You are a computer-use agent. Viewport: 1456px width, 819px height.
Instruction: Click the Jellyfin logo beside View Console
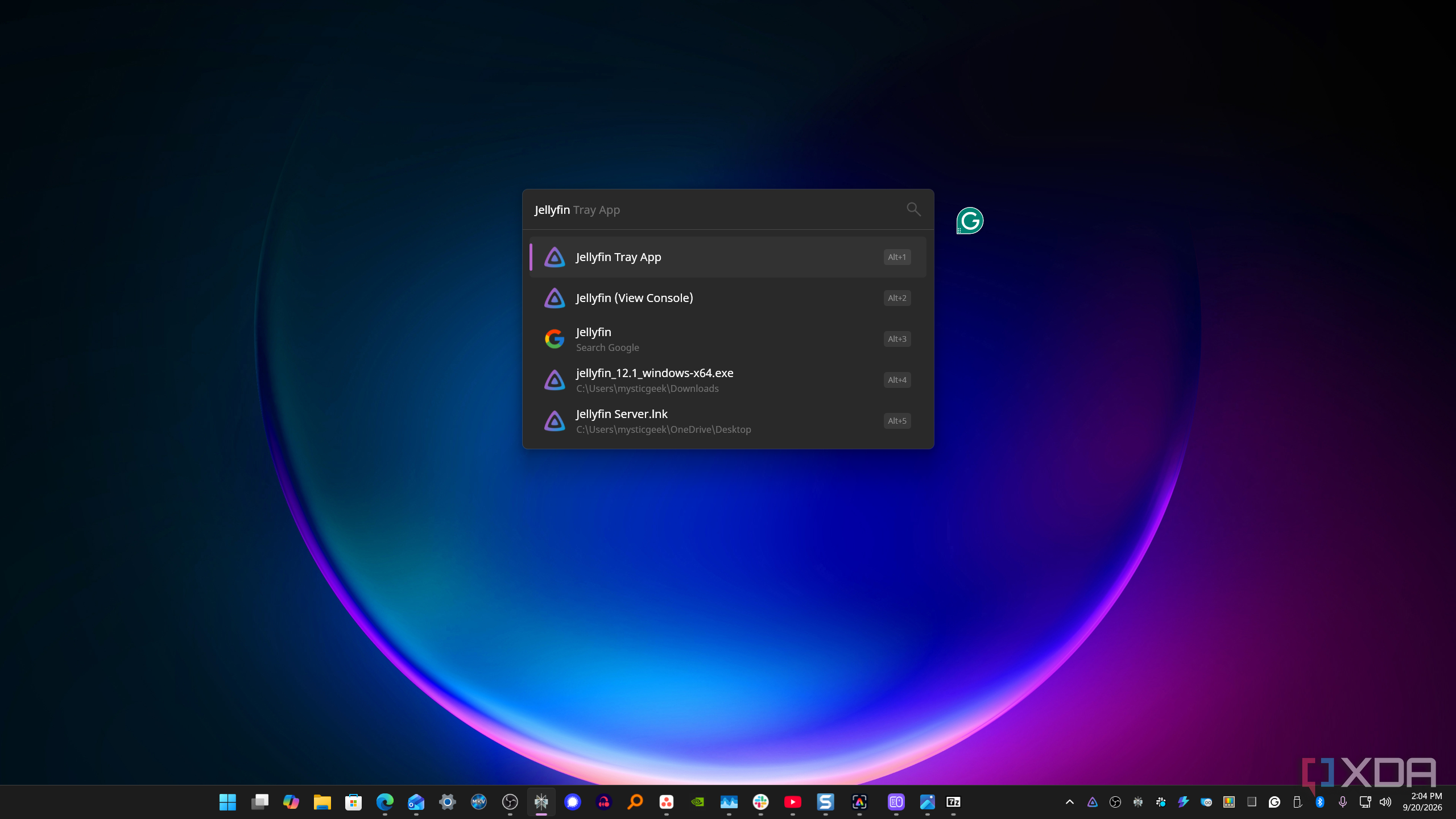(555, 298)
